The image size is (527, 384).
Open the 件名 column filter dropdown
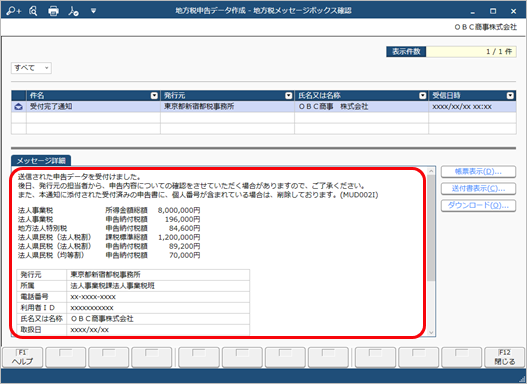click(154, 96)
